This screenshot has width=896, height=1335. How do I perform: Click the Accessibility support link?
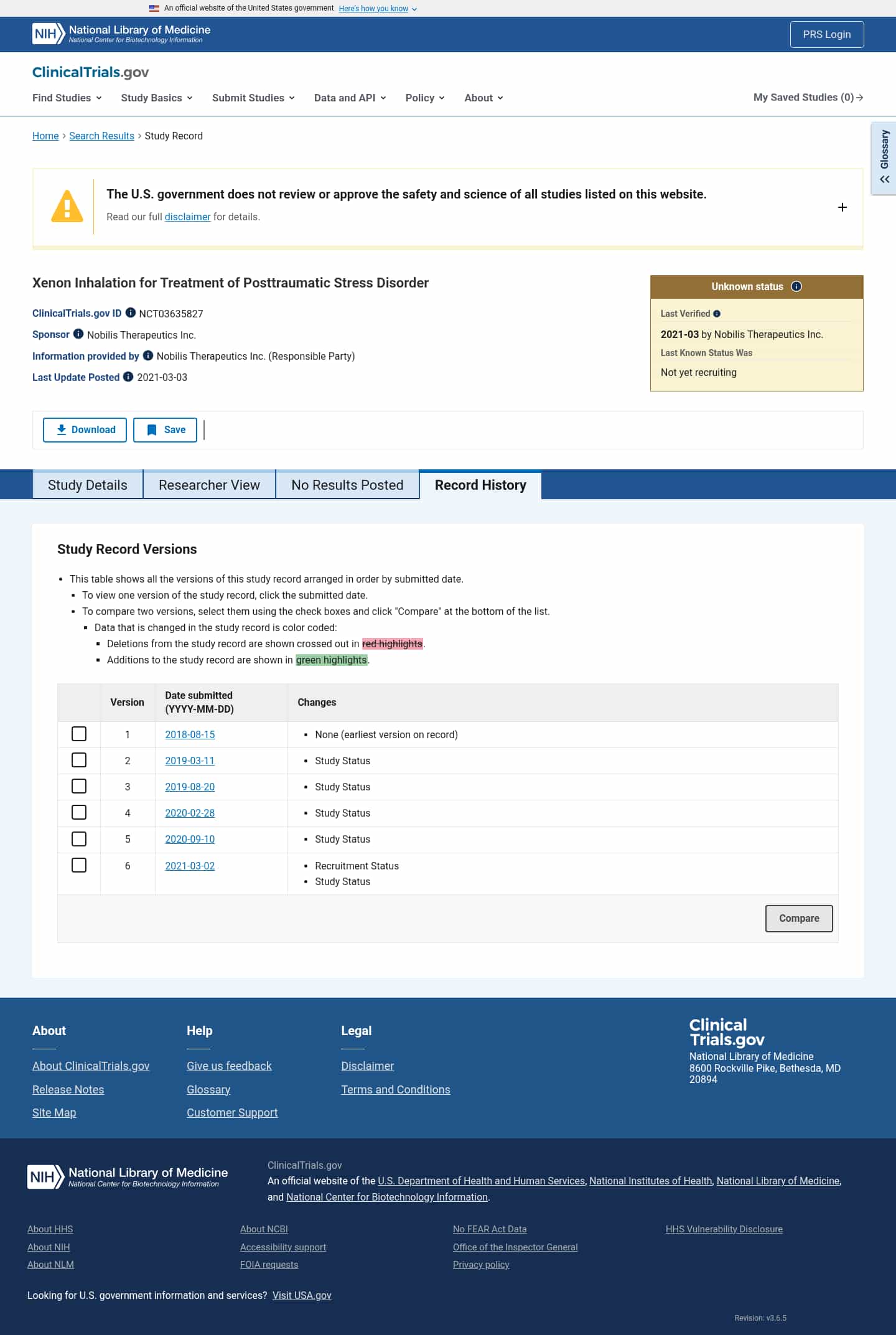(283, 1247)
